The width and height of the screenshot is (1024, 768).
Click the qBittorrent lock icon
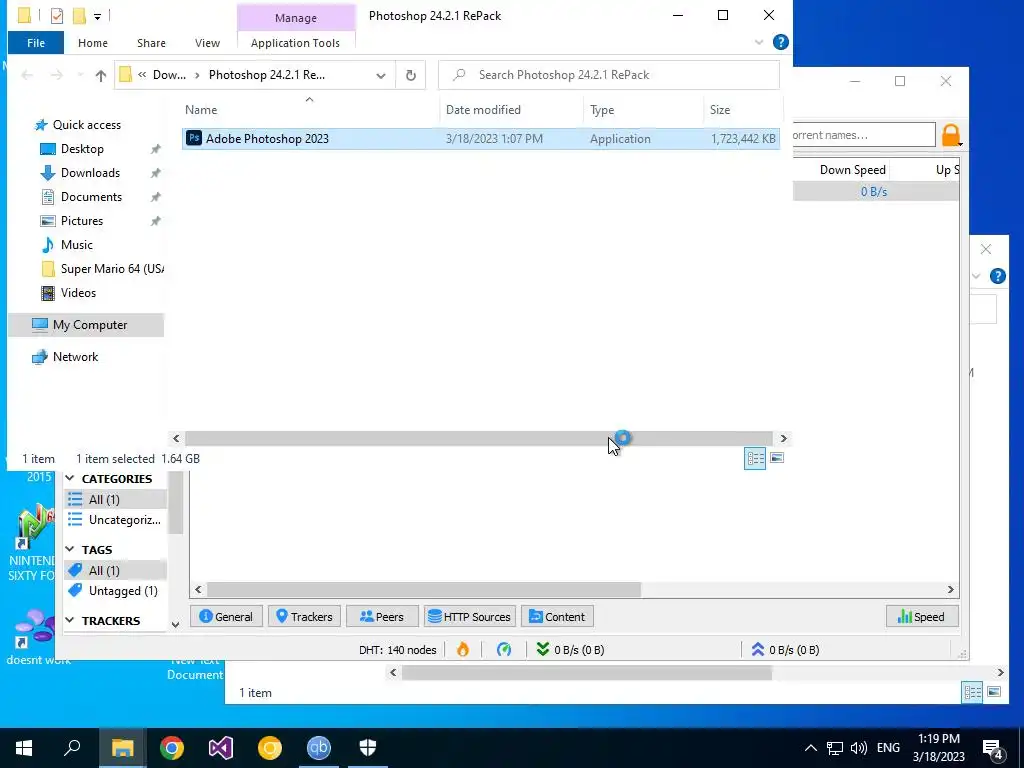coord(951,135)
